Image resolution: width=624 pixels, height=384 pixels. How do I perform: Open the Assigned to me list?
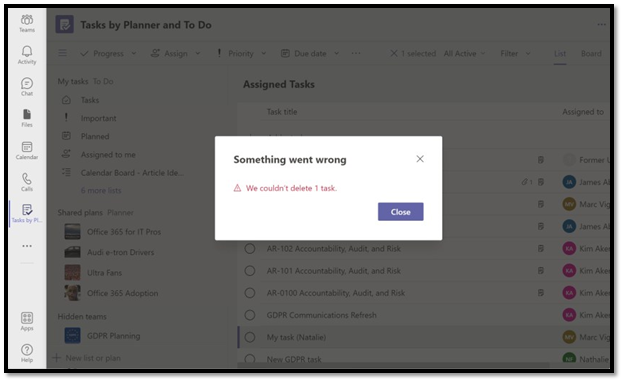(108, 154)
